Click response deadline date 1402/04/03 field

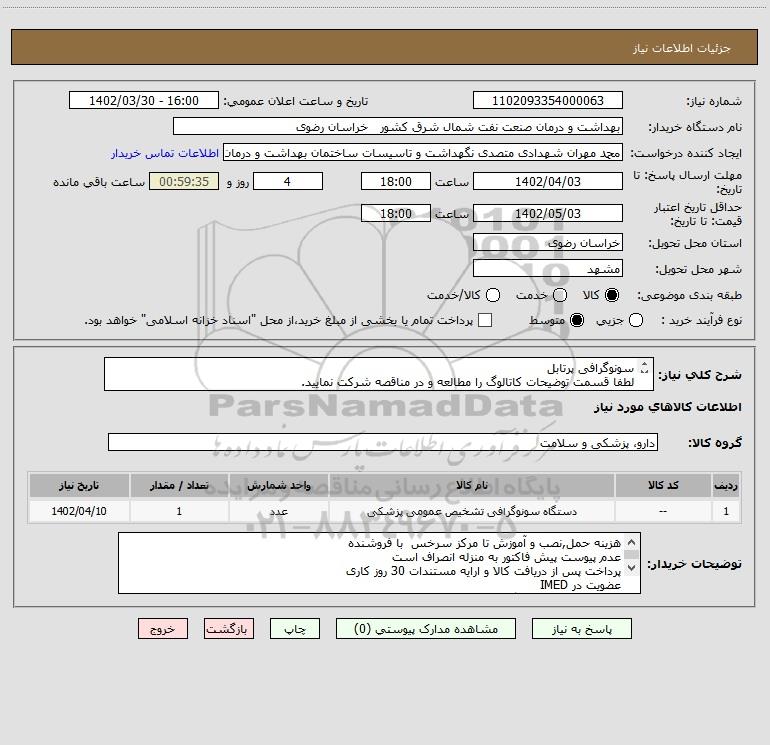[x=548, y=181]
